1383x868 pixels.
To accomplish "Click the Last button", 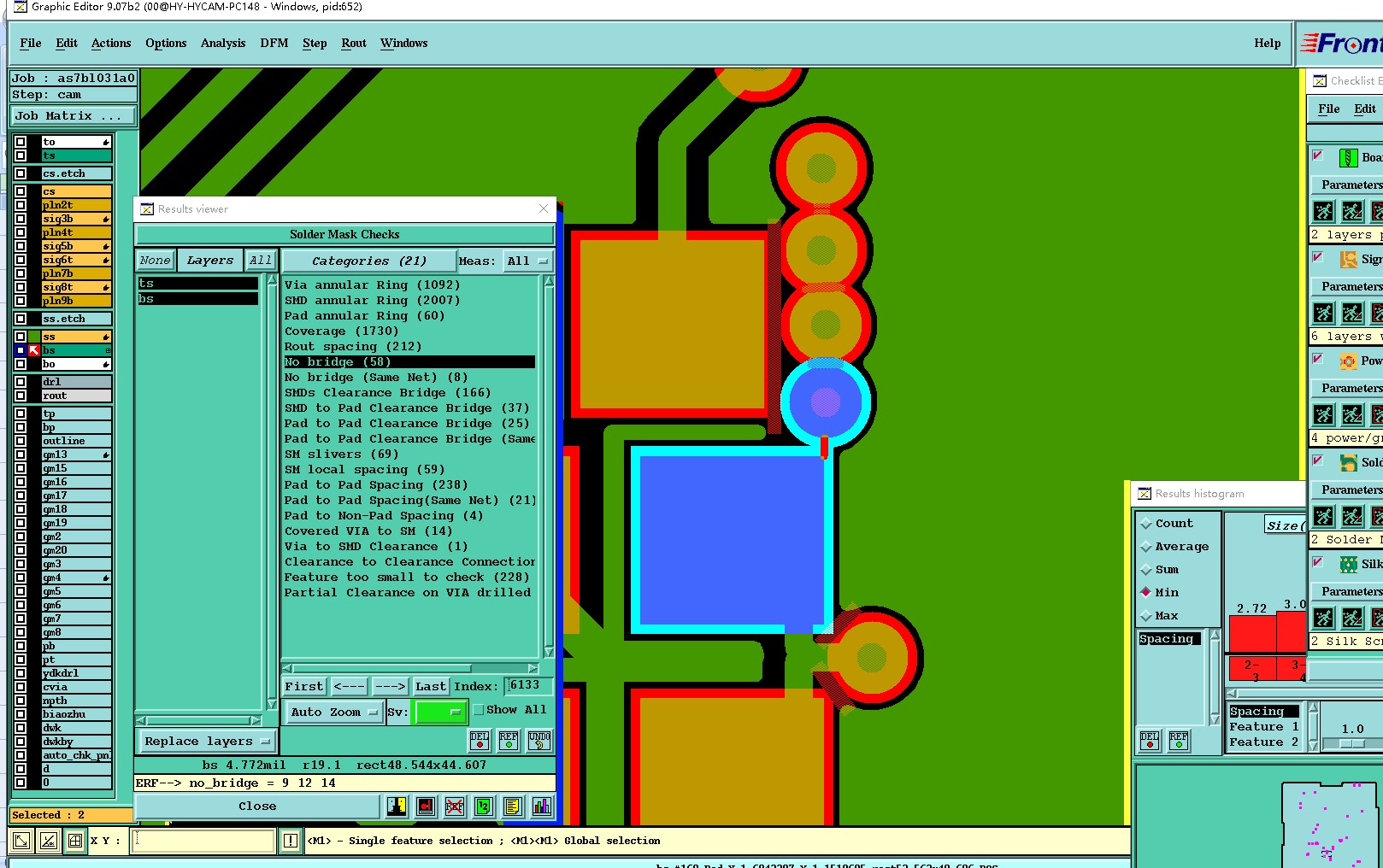I will pyautogui.click(x=431, y=686).
